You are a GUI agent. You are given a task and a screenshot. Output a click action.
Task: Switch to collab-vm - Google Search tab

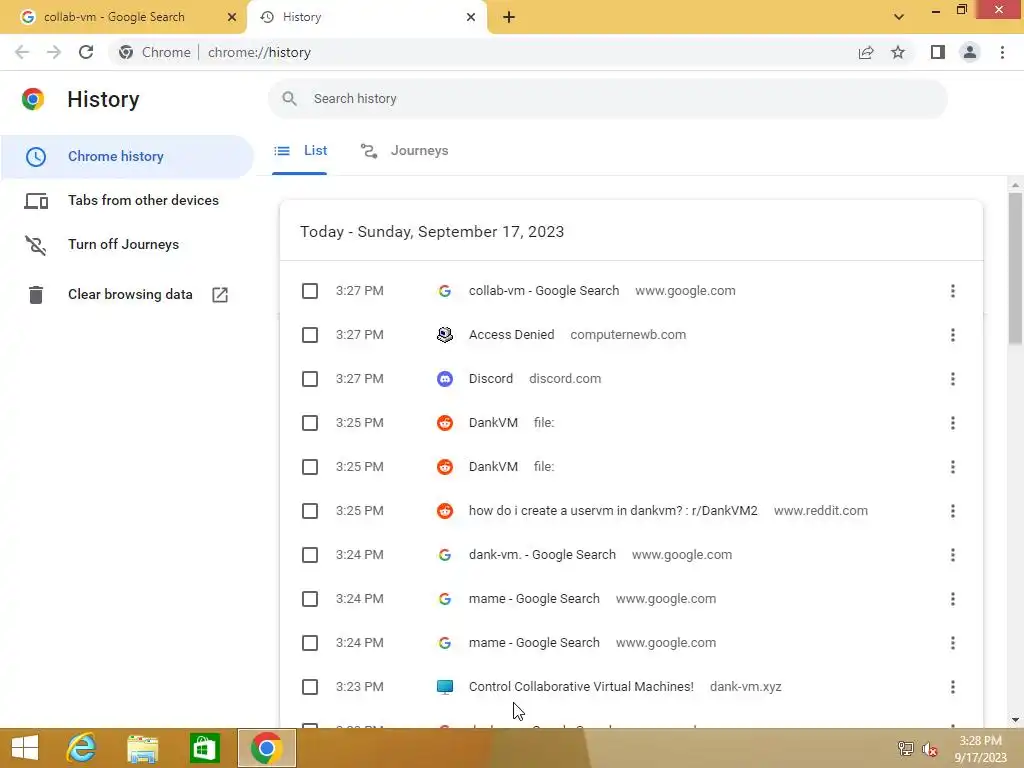click(x=123, y=17)
